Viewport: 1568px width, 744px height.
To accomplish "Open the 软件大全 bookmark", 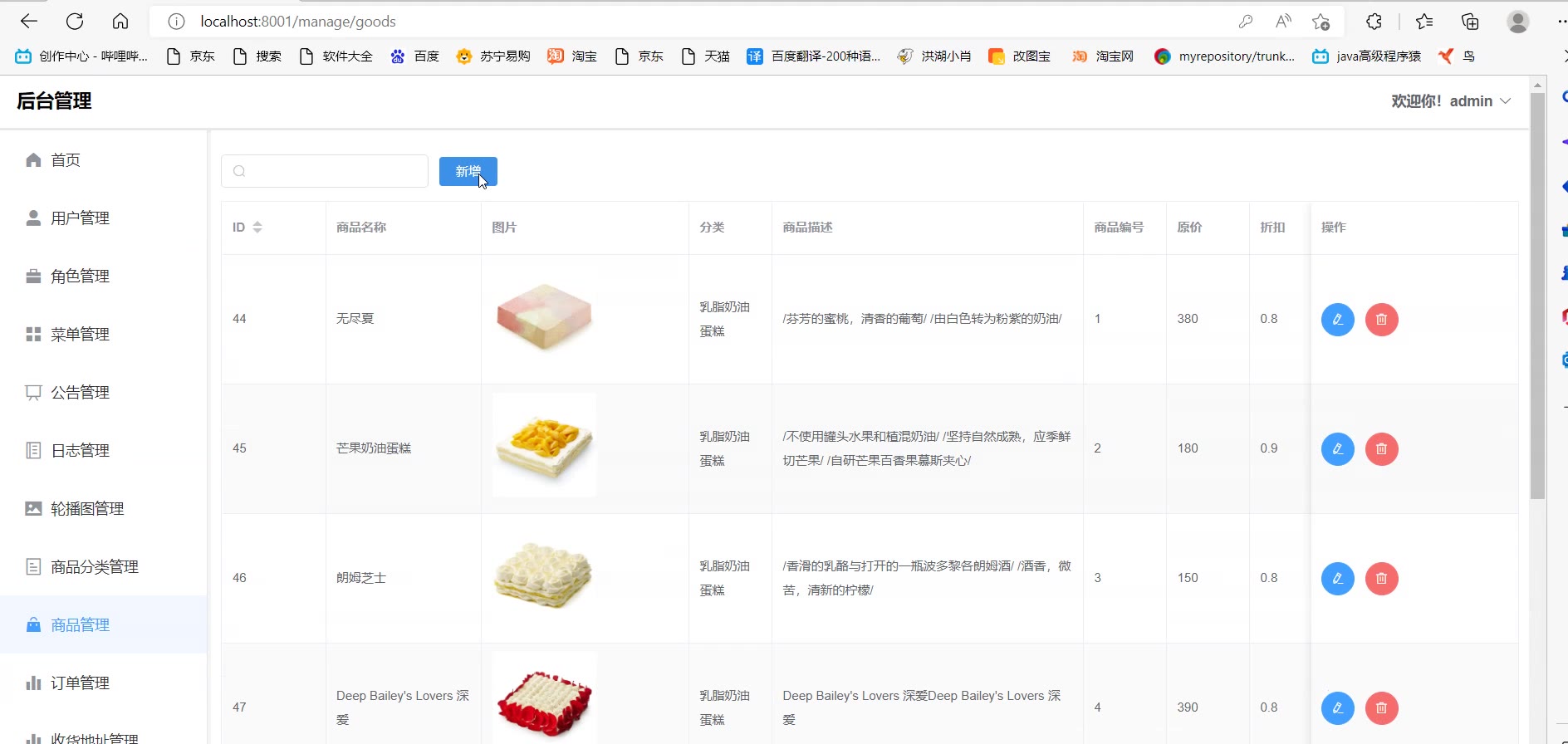I will [x=336, y=56].
